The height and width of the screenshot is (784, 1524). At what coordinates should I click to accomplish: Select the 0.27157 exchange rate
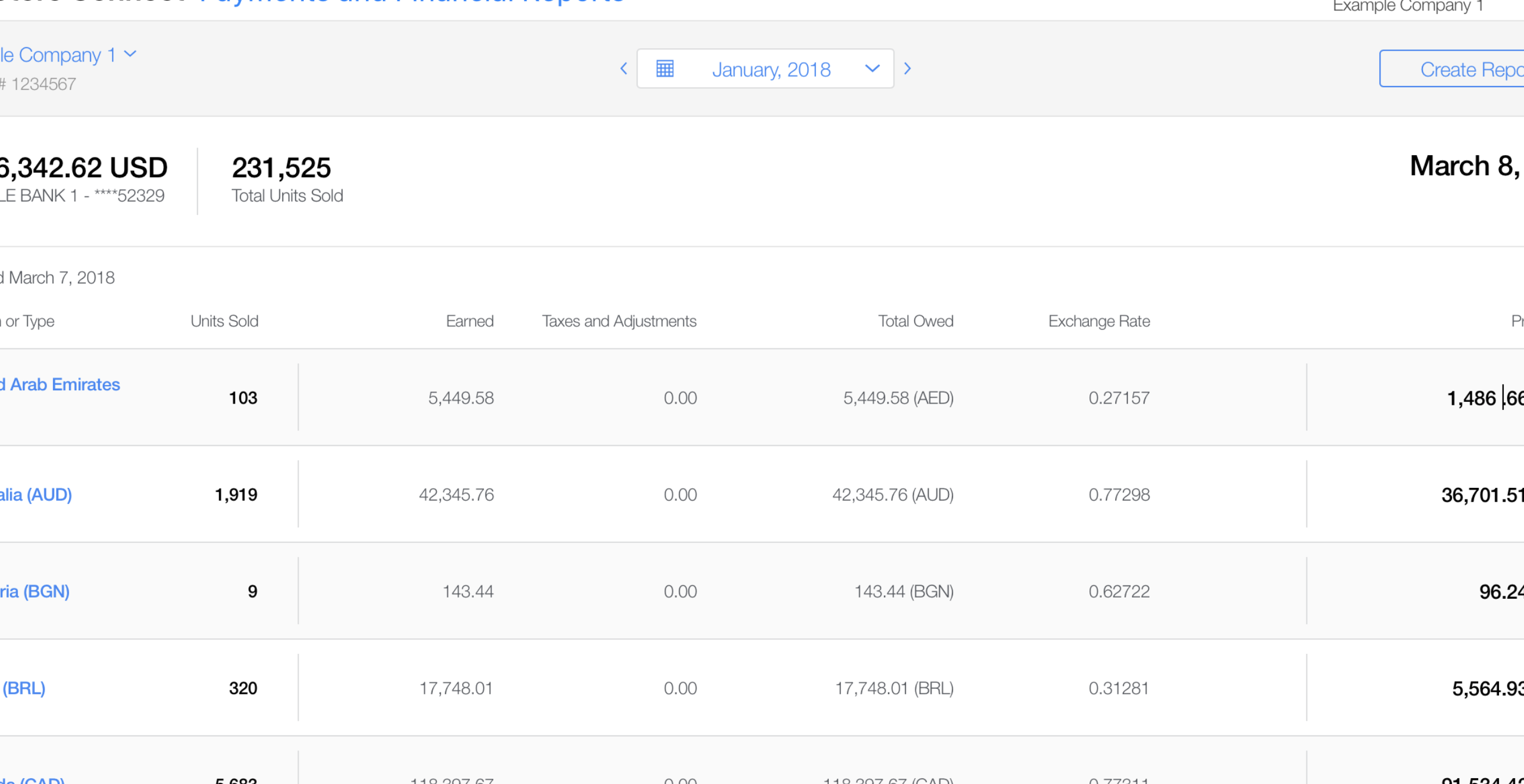point(1119,398)
